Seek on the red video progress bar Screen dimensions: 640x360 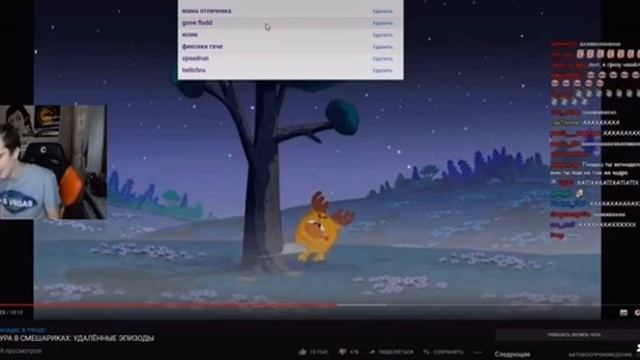point(168,305)
